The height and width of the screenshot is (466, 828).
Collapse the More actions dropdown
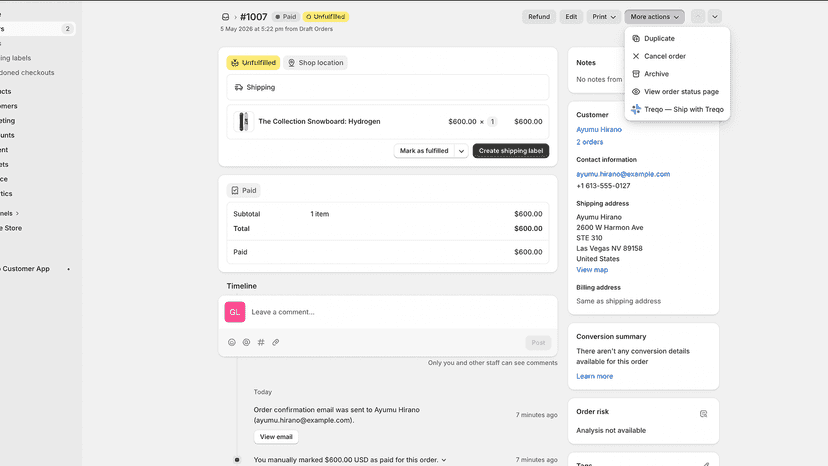click(654, 17)
